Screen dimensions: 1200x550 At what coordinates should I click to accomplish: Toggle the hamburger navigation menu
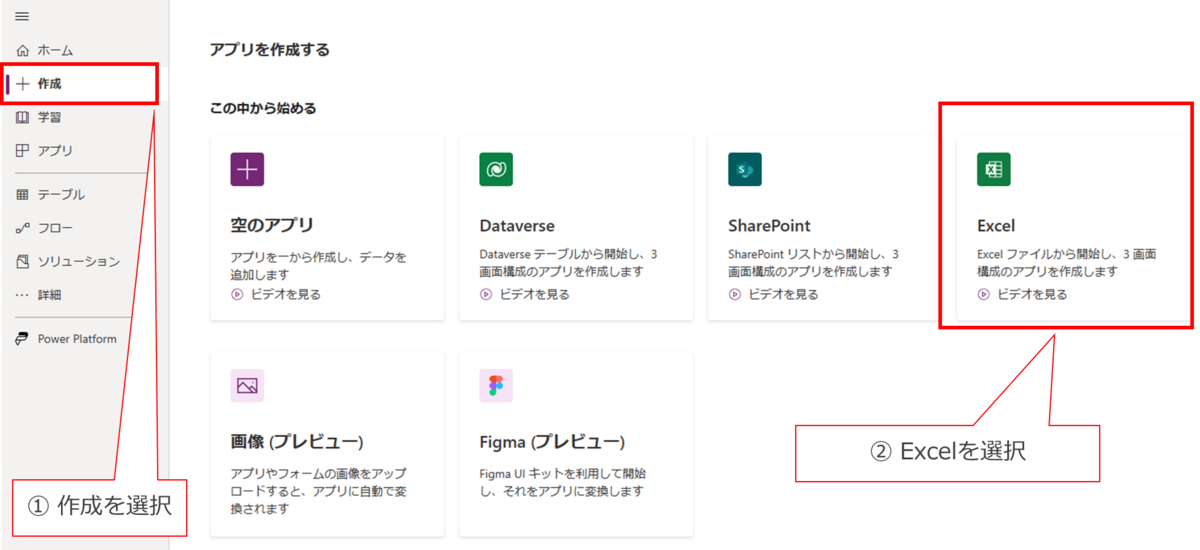[x=23, y=17]
